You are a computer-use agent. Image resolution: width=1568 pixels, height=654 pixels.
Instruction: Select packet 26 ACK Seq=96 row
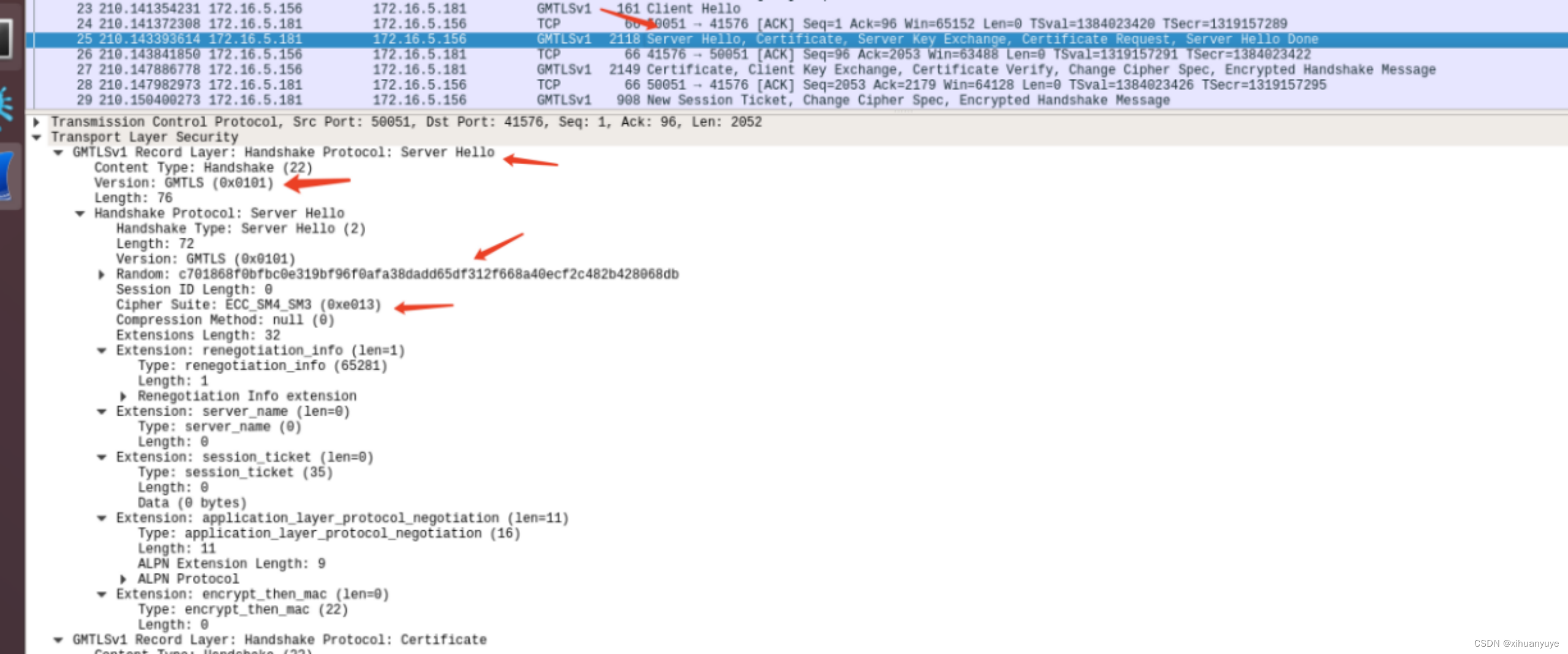[x=796, y=55]
